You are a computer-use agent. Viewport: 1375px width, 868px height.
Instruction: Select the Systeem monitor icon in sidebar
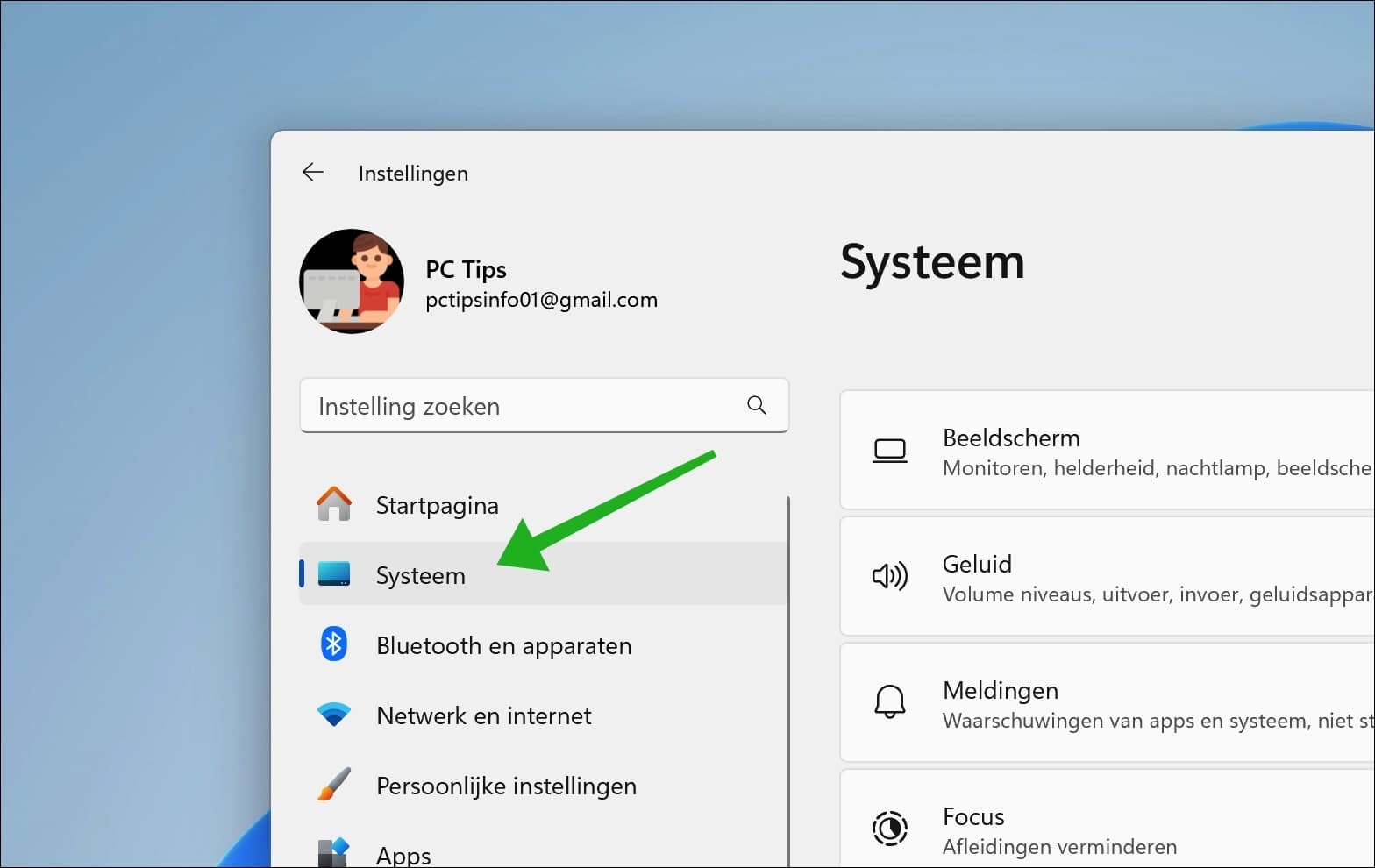tap(334, 574)
